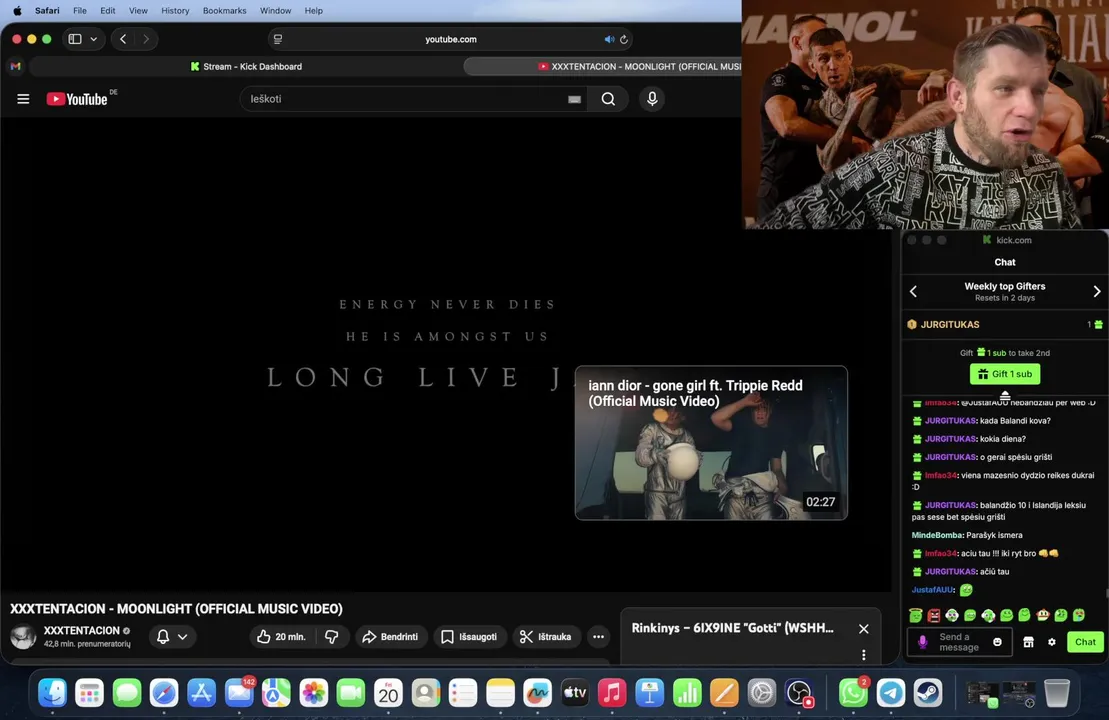Mute tab audio via speaker icon
Image resolution: width=1109 pixels, height=720 pixels.
click(x=609, y=39)
